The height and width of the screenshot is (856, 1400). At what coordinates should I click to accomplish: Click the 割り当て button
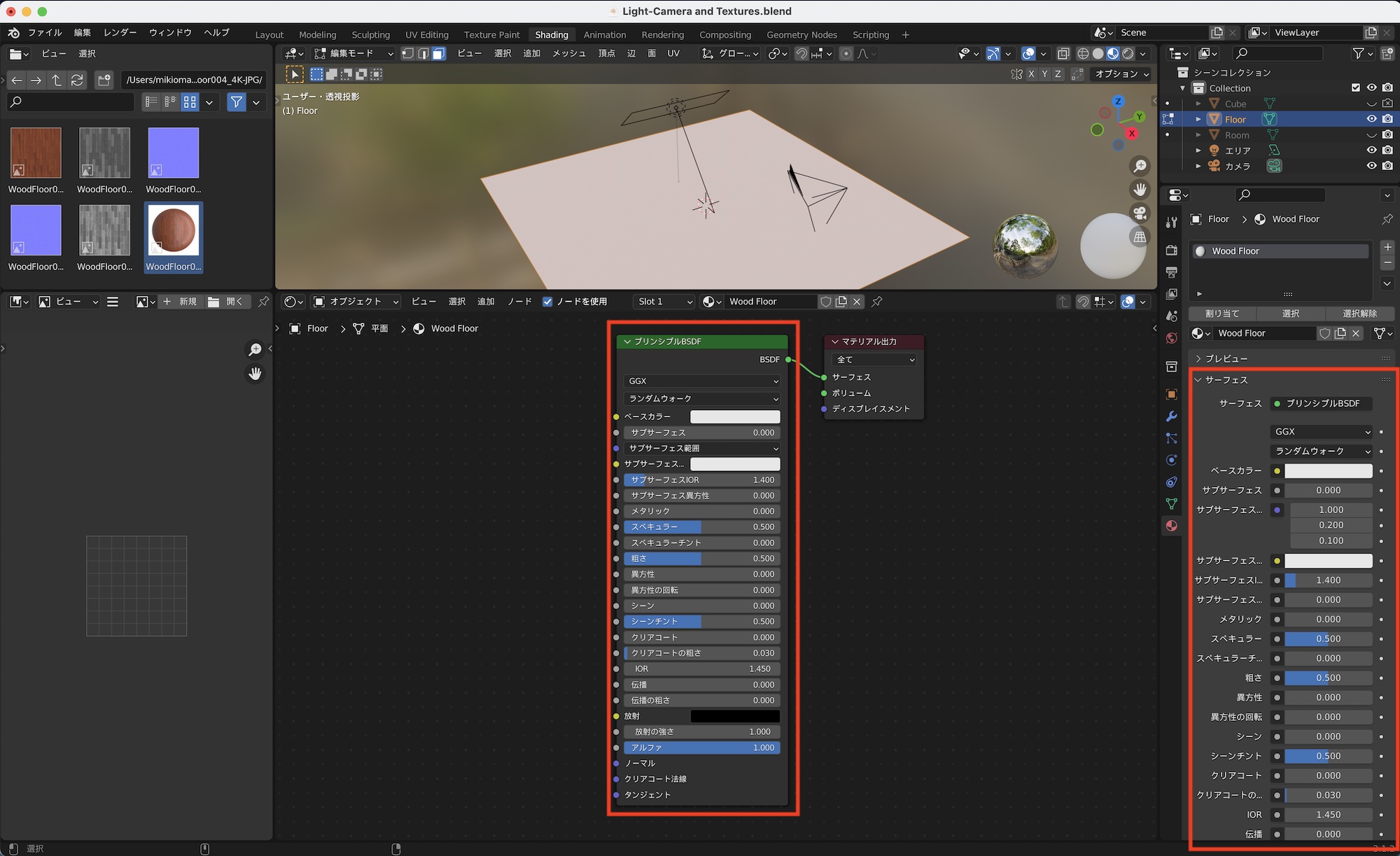(1222, 314)
